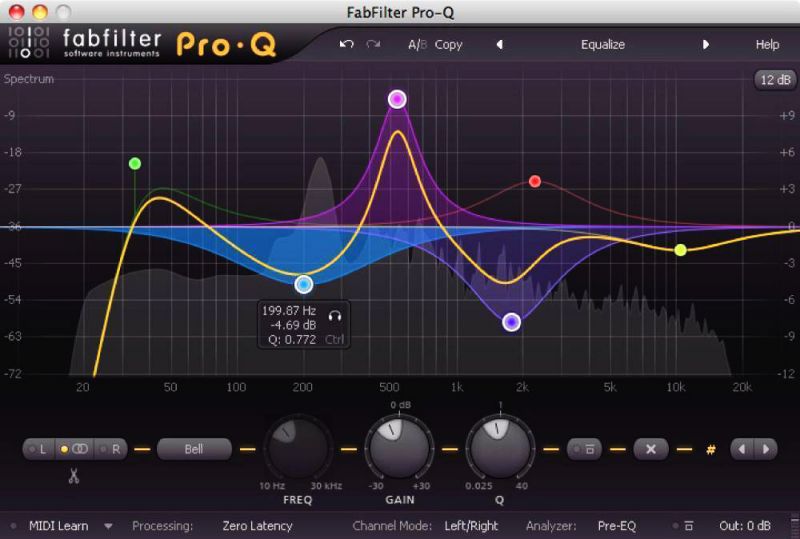Select the next band arrow

[x=765, y=449]
